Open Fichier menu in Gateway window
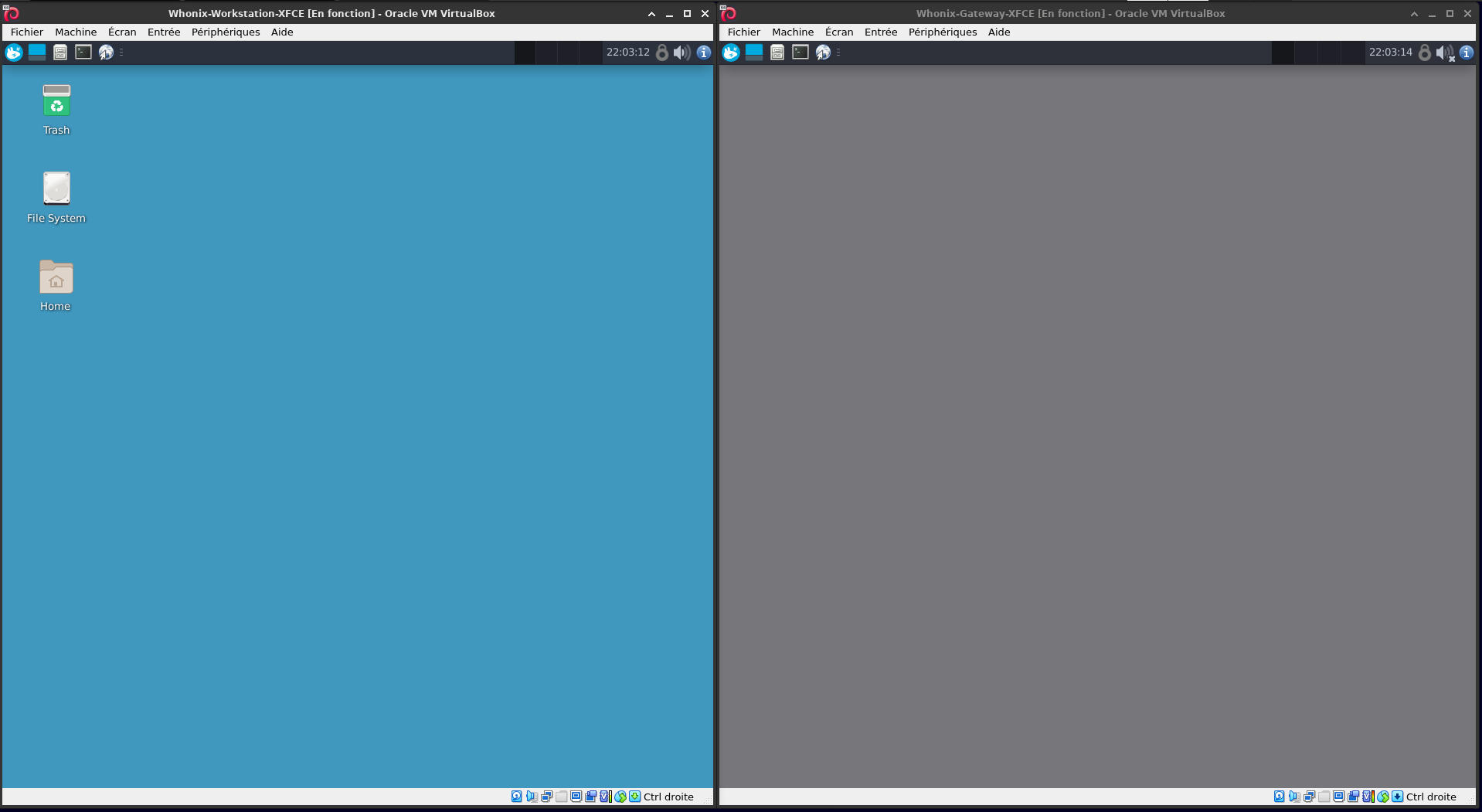Screen dimensions: 1482x812 click(744, 32)
